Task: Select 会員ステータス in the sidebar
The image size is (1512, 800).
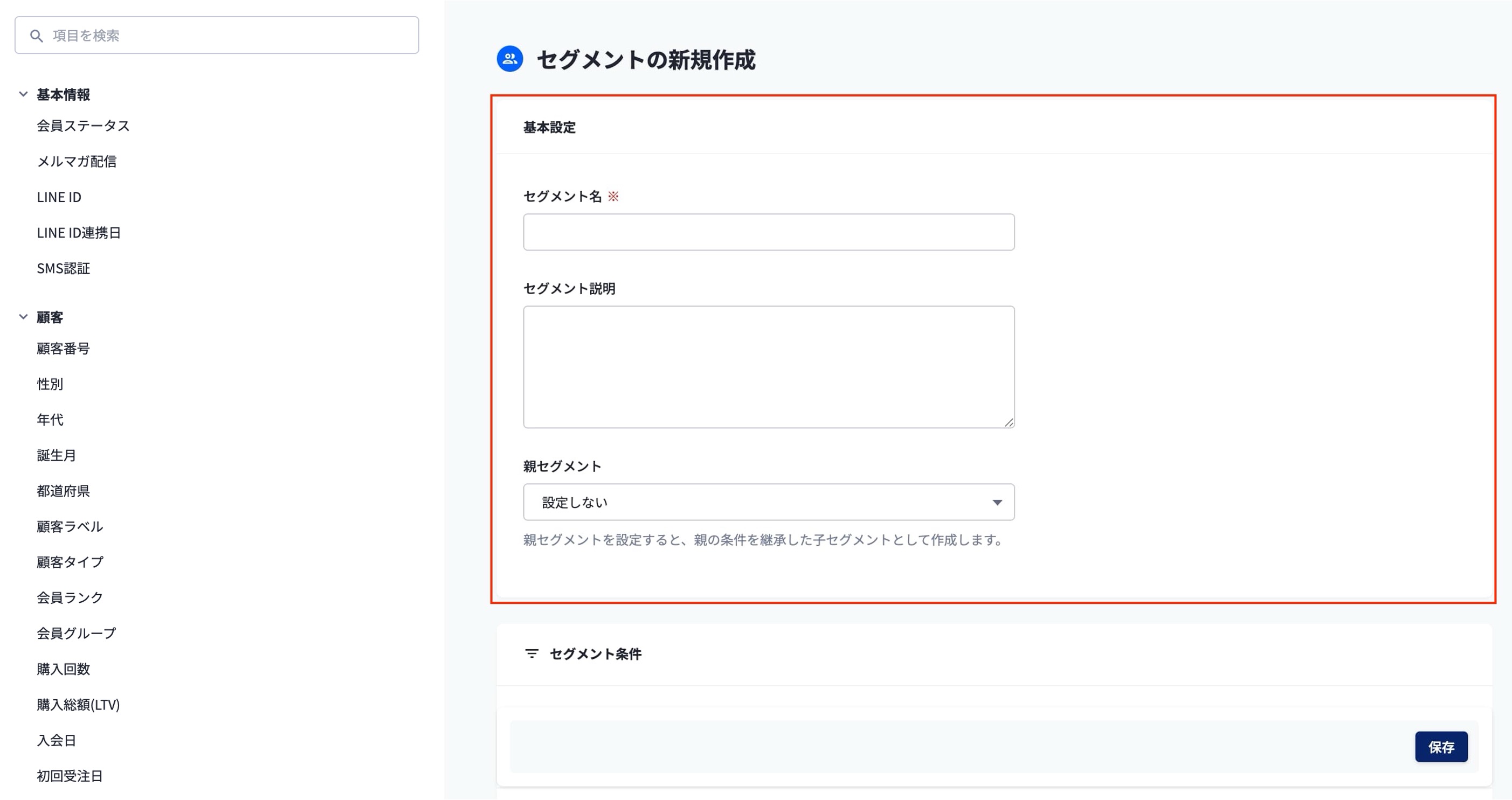Action: coord(83,126)
